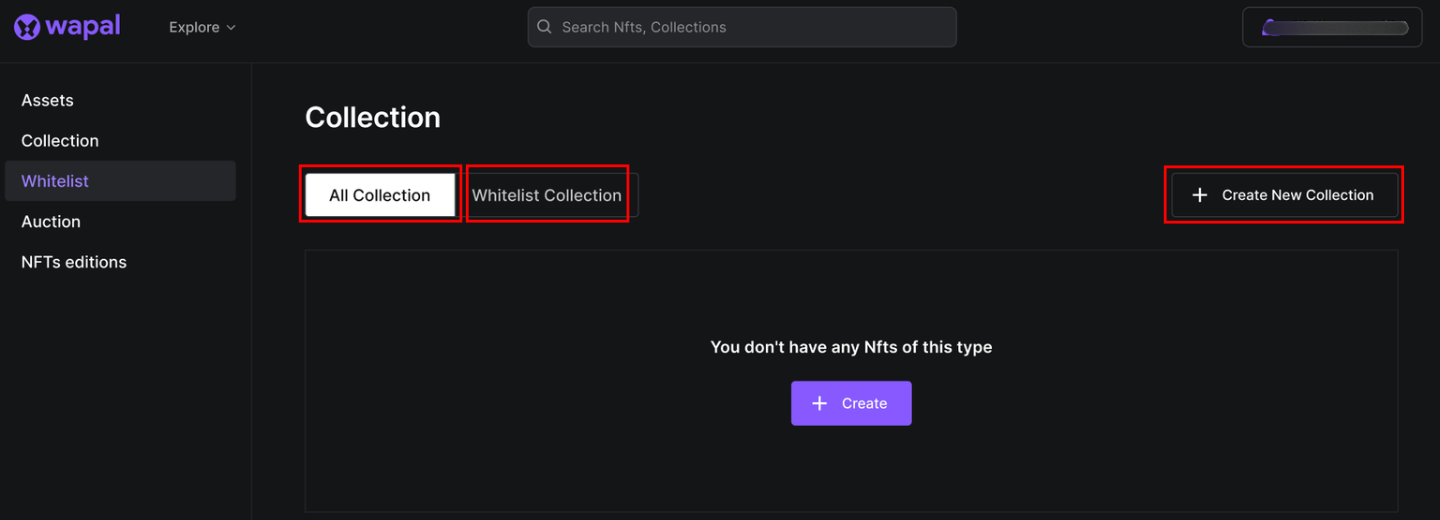Switch to the All Collection tab
The image size is (1440, 520).
click(x=380, y=195)
